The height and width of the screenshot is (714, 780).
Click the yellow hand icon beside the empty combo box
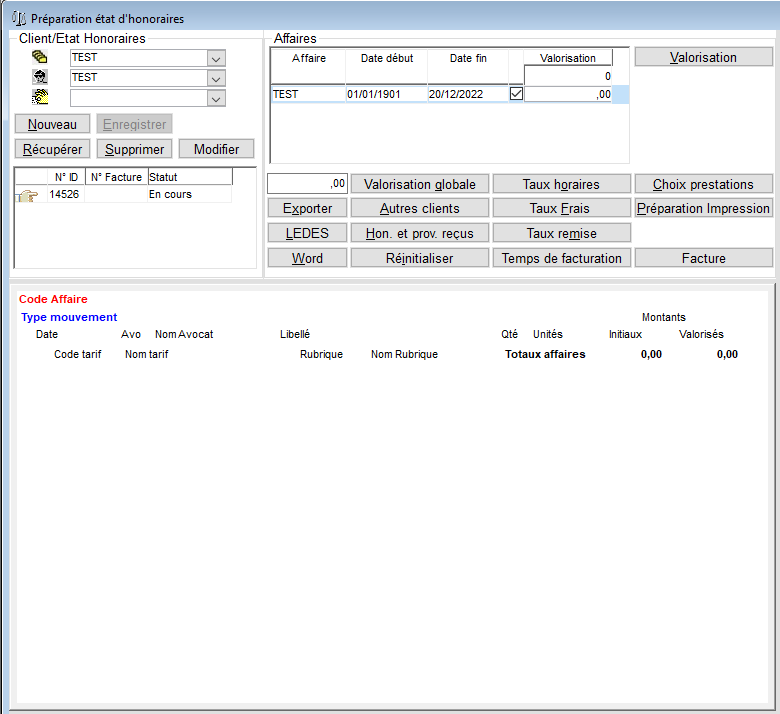click(x=40, y=97)
